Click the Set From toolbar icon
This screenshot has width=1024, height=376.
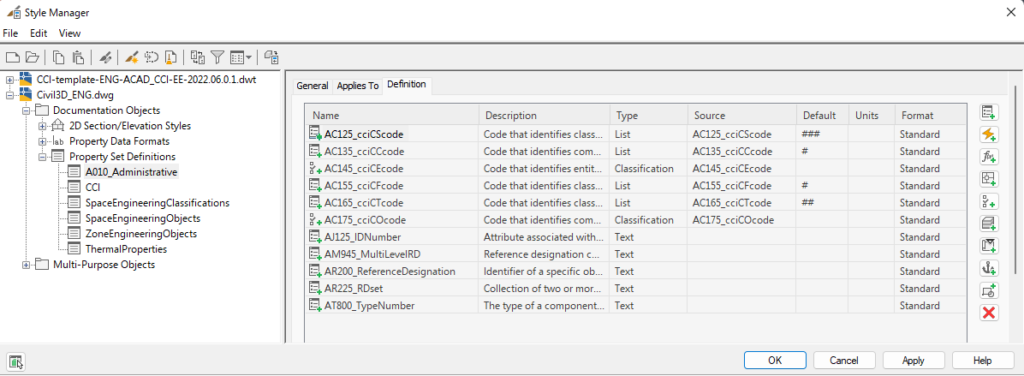pyautogui.click(x=152, y=57)
